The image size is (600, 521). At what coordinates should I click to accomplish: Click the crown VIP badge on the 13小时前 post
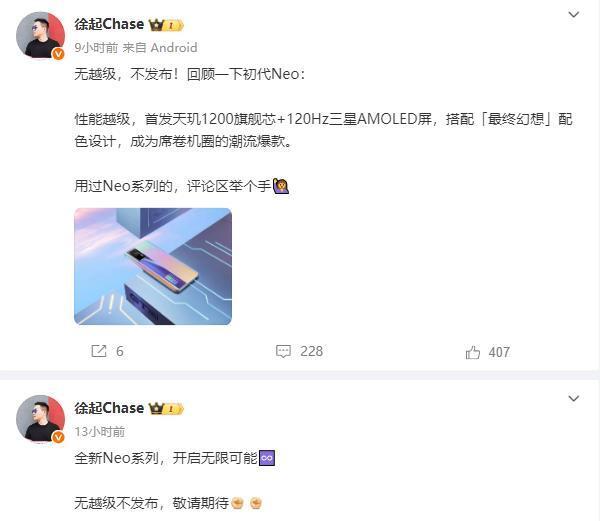(x=166, y=409)
